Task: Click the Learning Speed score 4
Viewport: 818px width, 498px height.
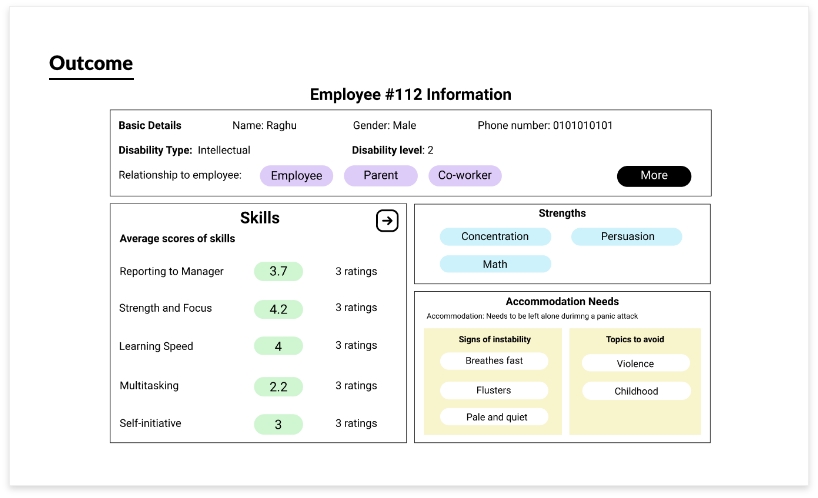Action: 278,347
